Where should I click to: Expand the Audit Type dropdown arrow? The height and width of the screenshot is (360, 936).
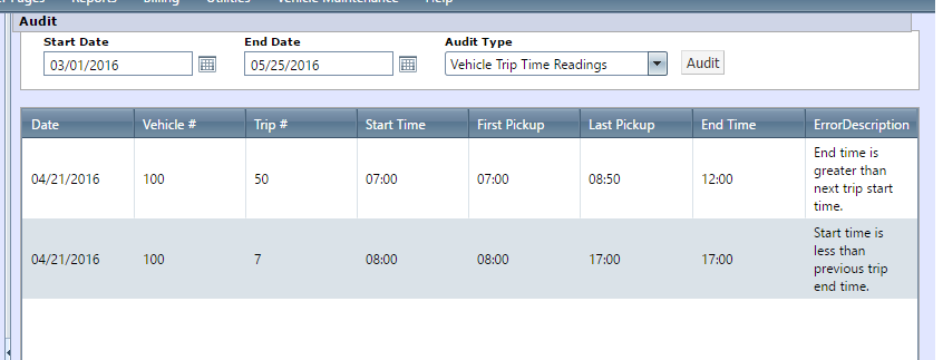[x=657, y=64]
